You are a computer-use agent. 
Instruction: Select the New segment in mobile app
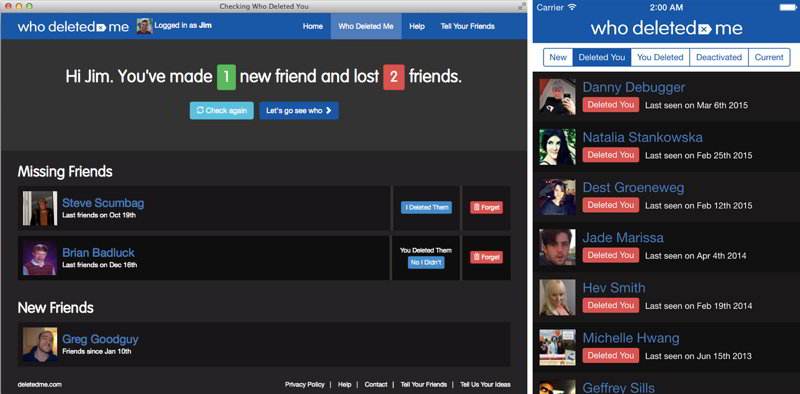(558, 57)
